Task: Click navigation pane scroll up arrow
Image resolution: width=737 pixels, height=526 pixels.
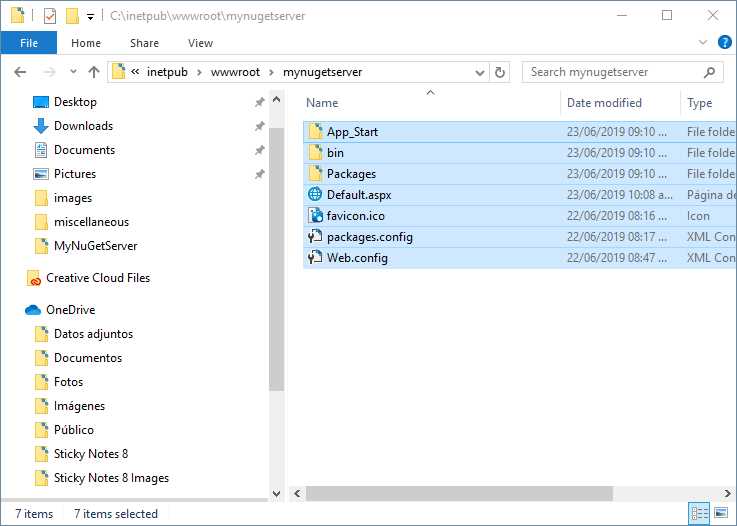Action: click(x=276, y=100)
